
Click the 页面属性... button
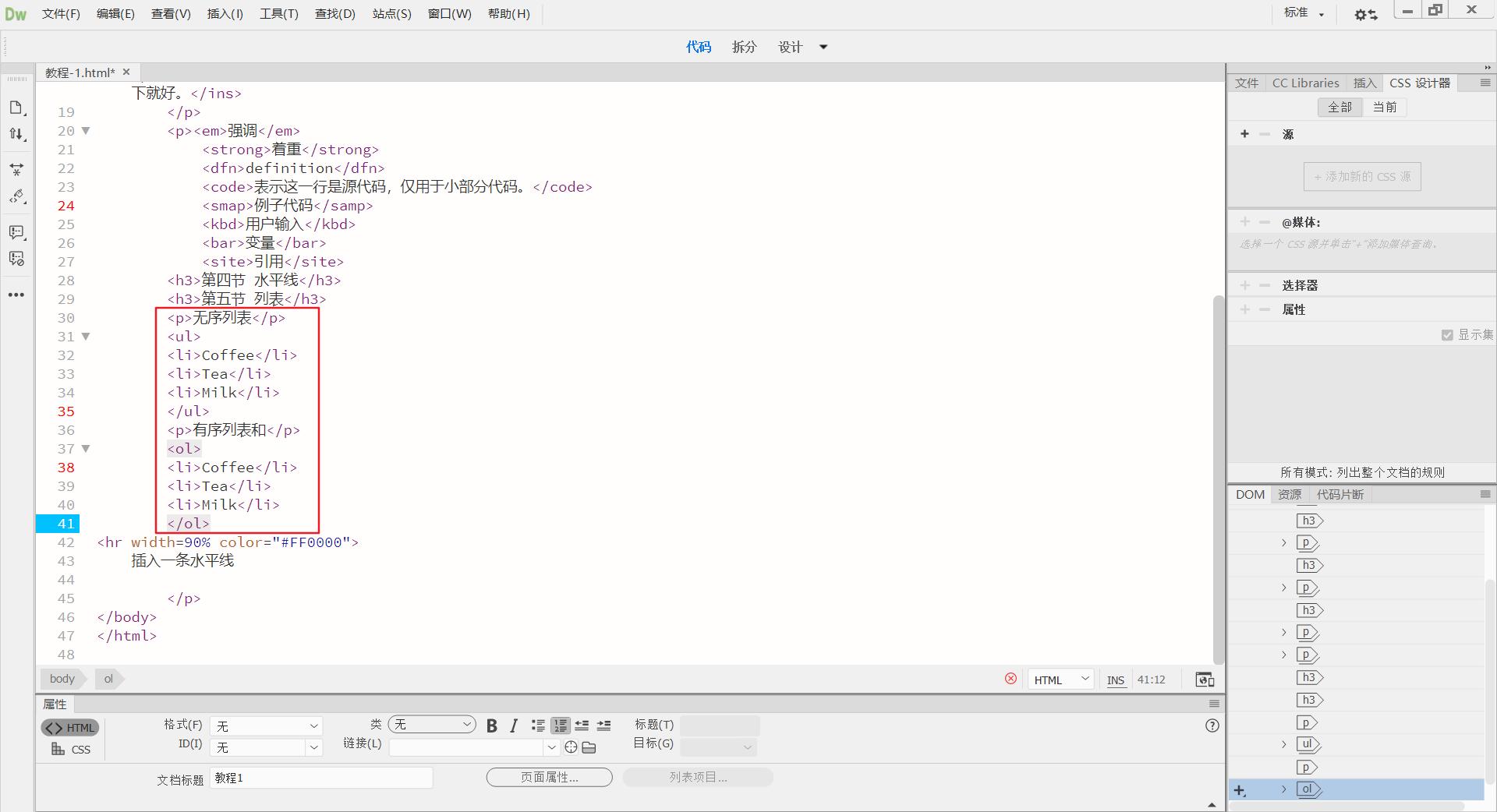550,777
